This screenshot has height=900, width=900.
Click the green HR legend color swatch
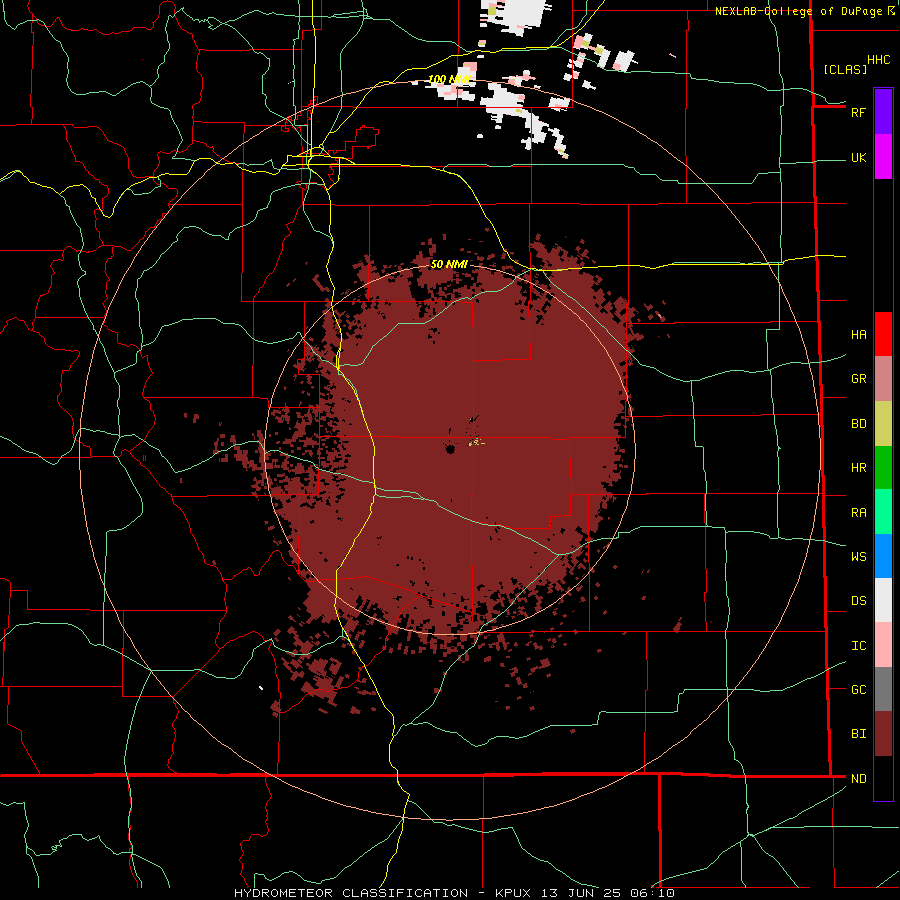[x=883, y=468]
